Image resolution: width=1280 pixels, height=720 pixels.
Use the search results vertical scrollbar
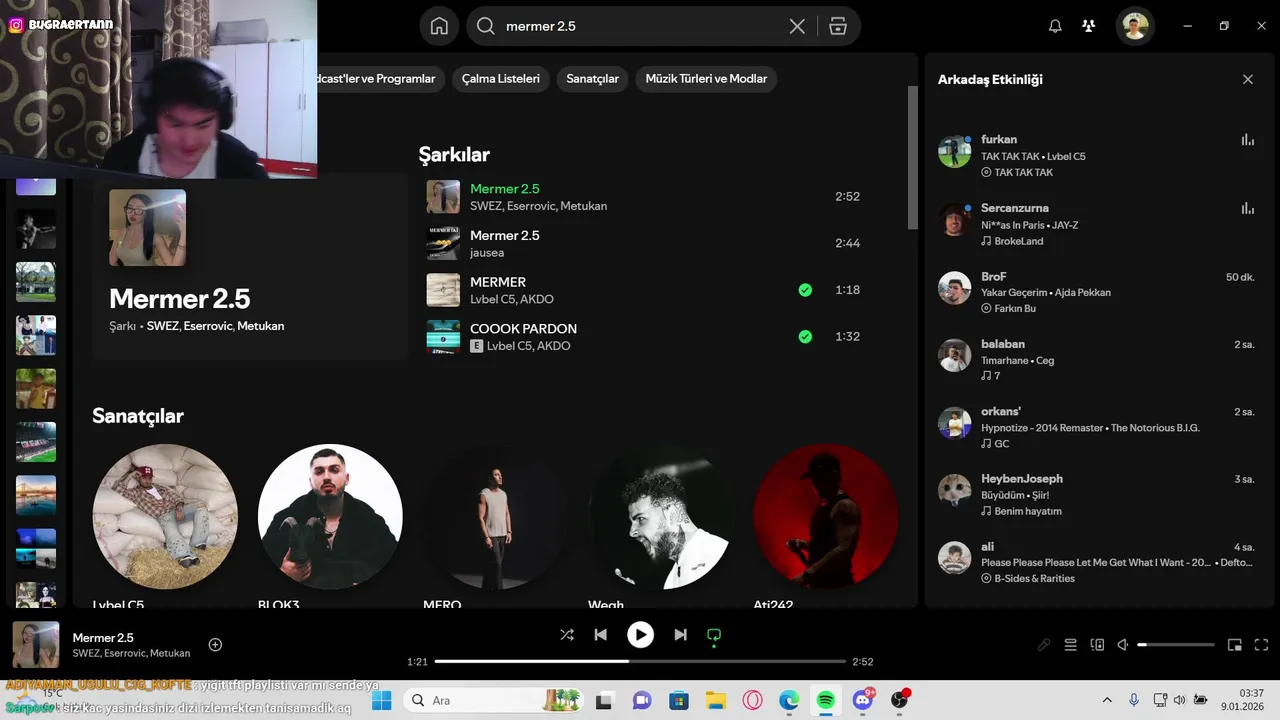point(912,157)
